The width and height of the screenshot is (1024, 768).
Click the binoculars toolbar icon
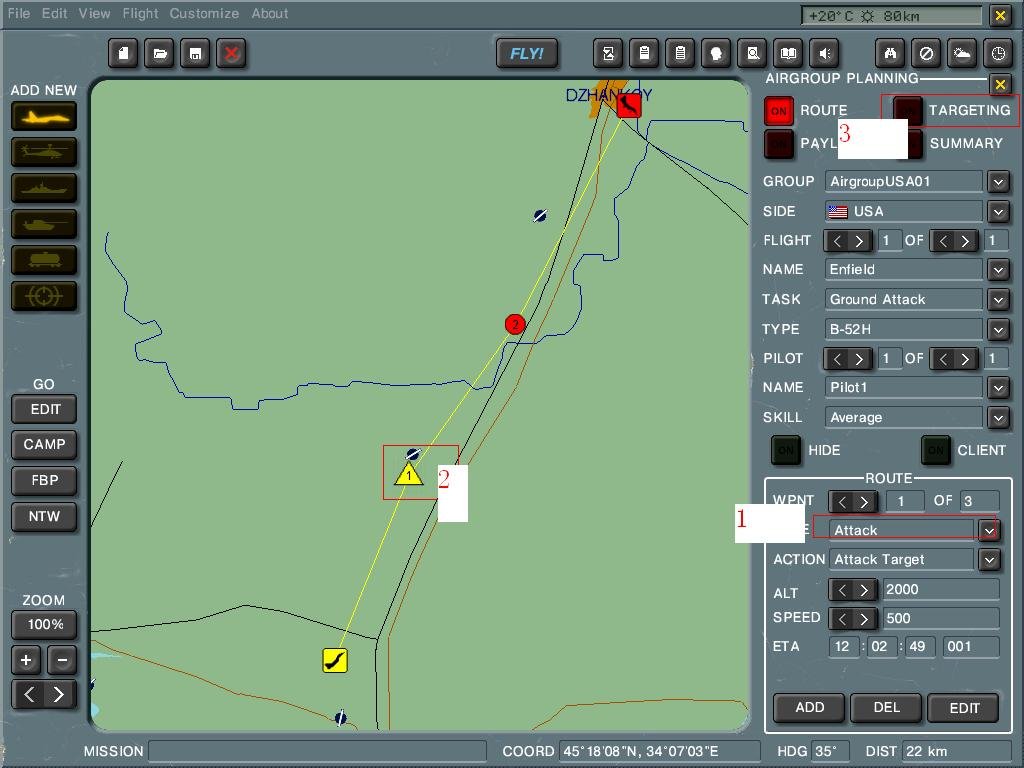coord(890,54)
